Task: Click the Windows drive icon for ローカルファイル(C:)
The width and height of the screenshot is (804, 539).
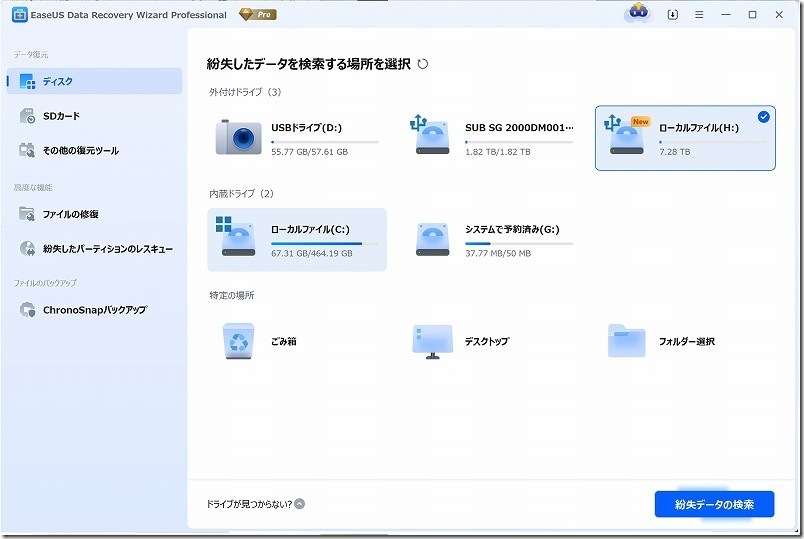Action: tap(237, 236)
